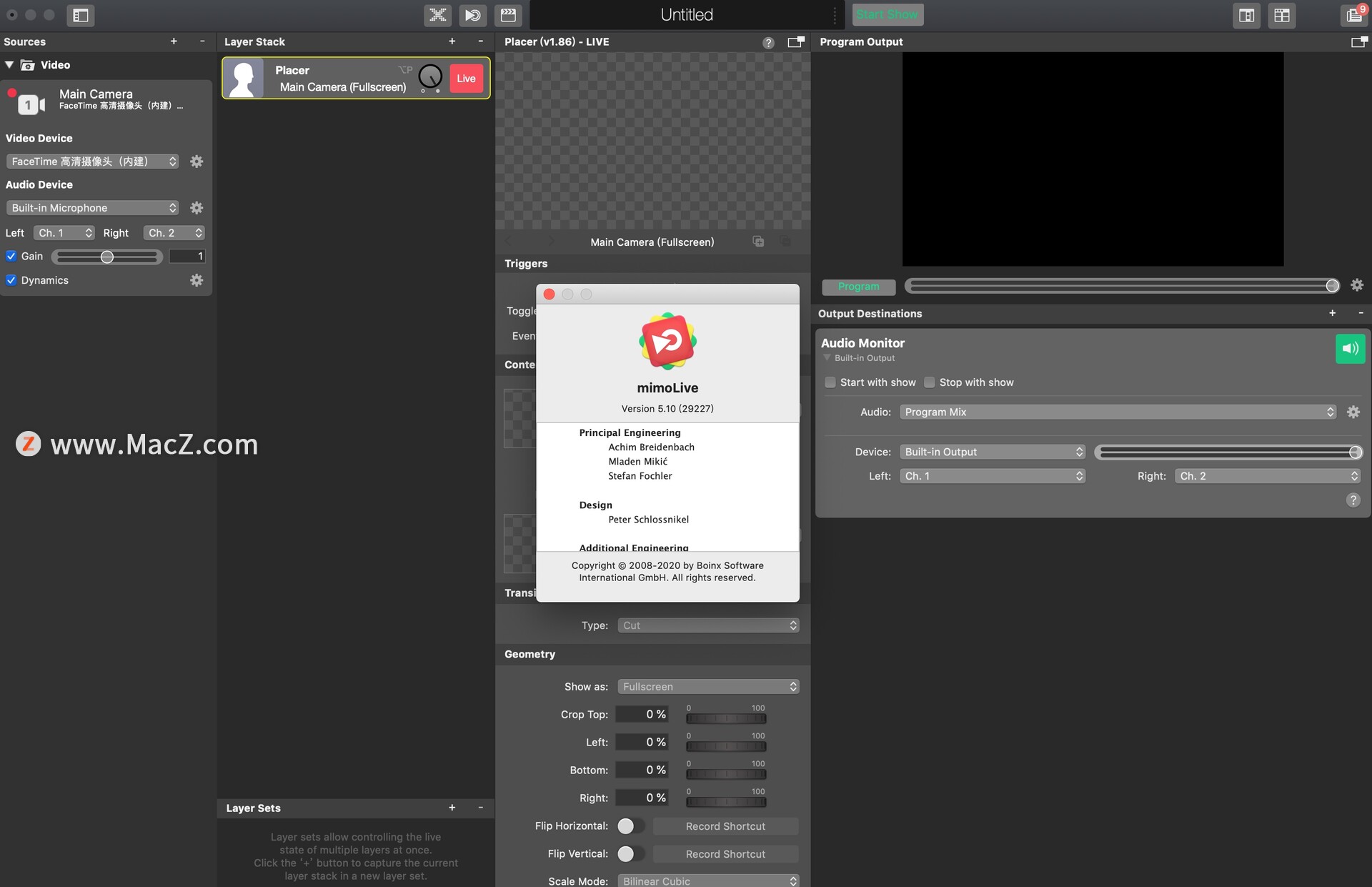Toggle the Dynamics checkbox
This screenshot has height=887, width=1372.
pyautogui.click(x=11, y=279)
